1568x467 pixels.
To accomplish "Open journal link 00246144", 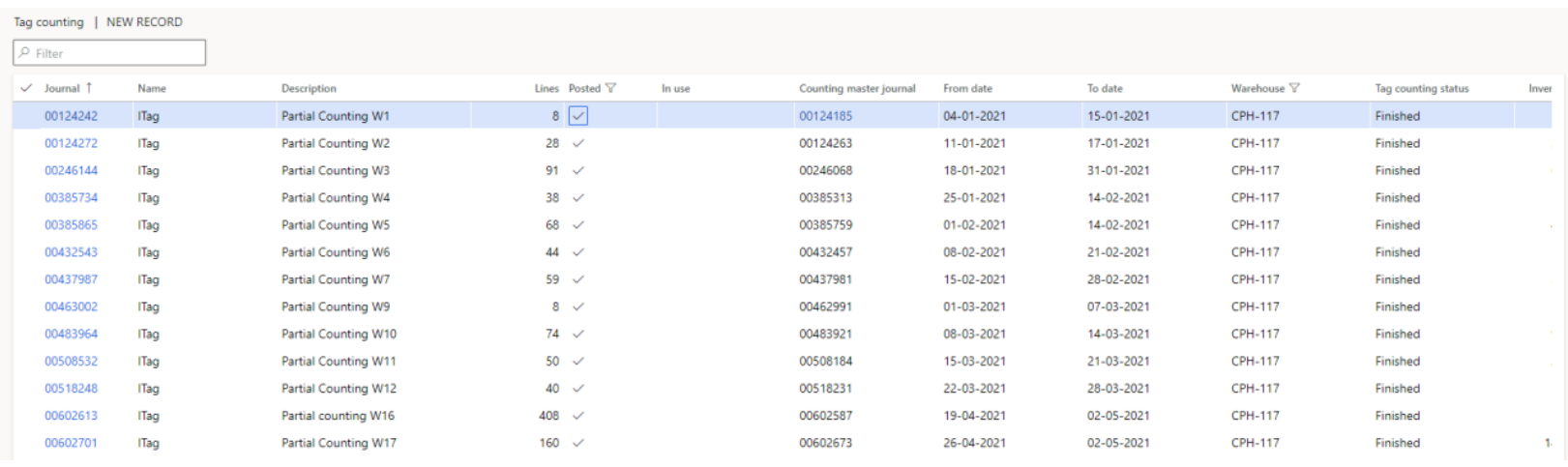I will click(71, 170).
